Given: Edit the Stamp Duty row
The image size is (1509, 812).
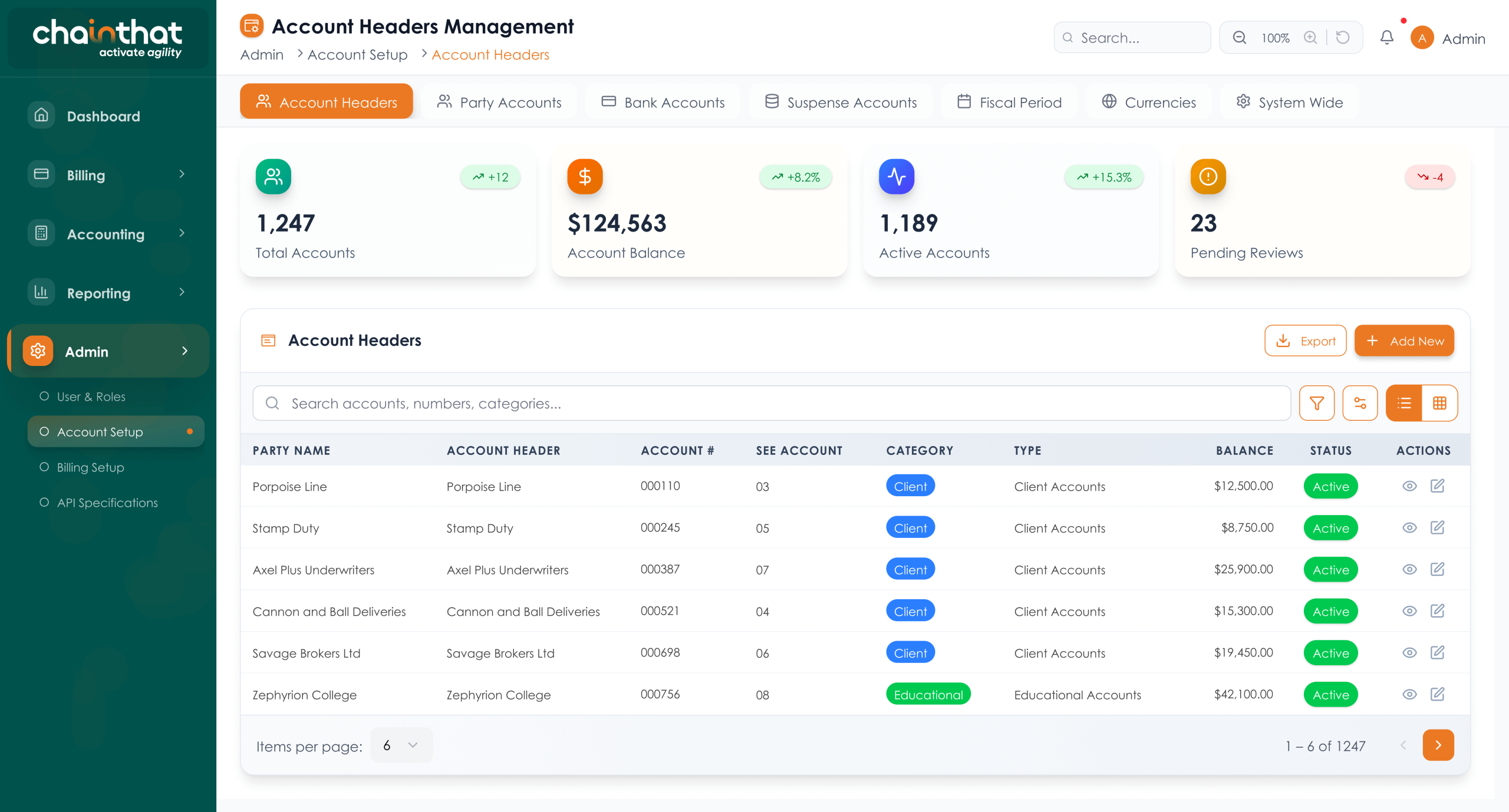Looking at the screenshot, I should point(1437,528).
